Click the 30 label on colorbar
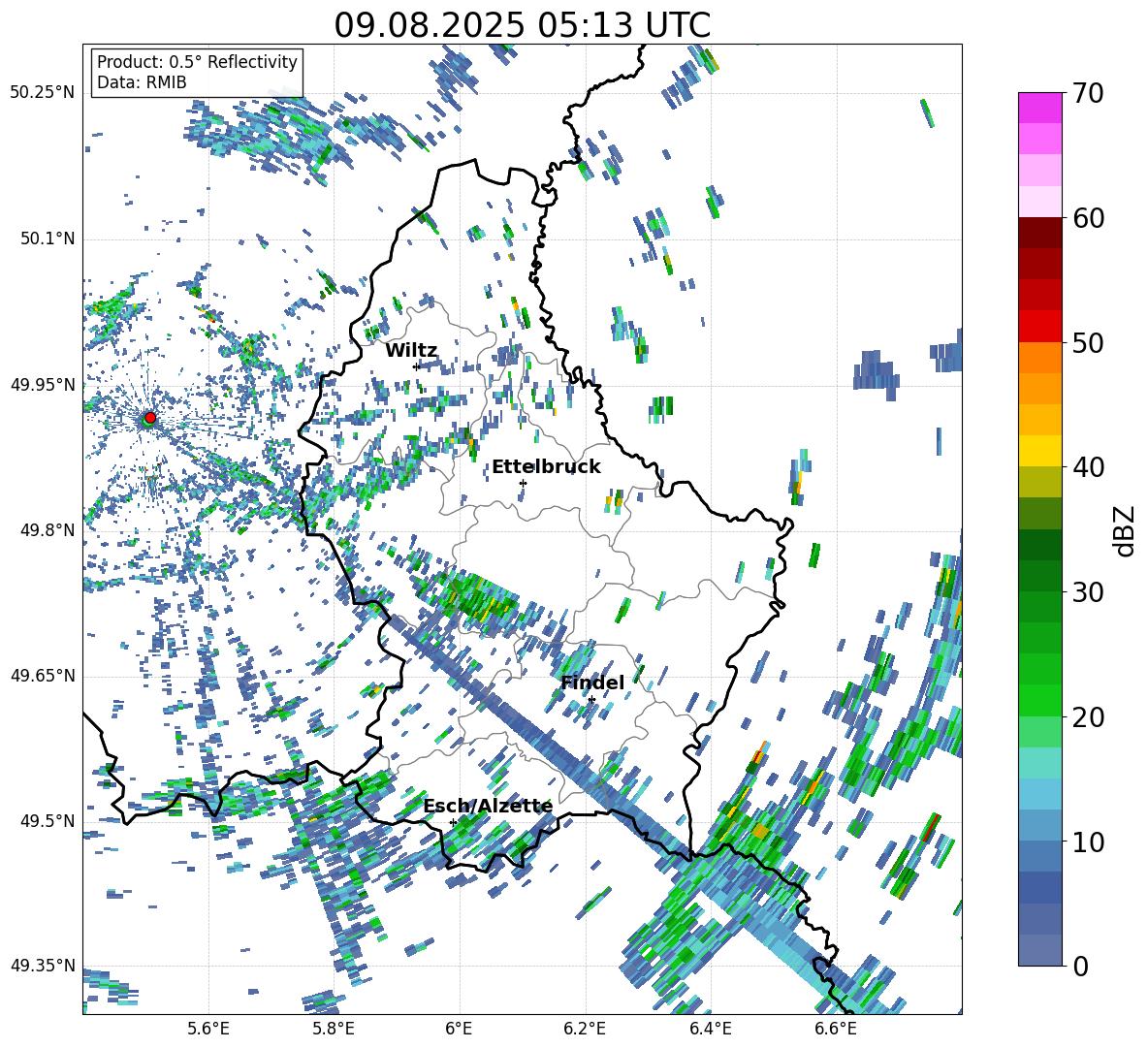This screenshot has width=1148, height=1048. [1088, 592]
